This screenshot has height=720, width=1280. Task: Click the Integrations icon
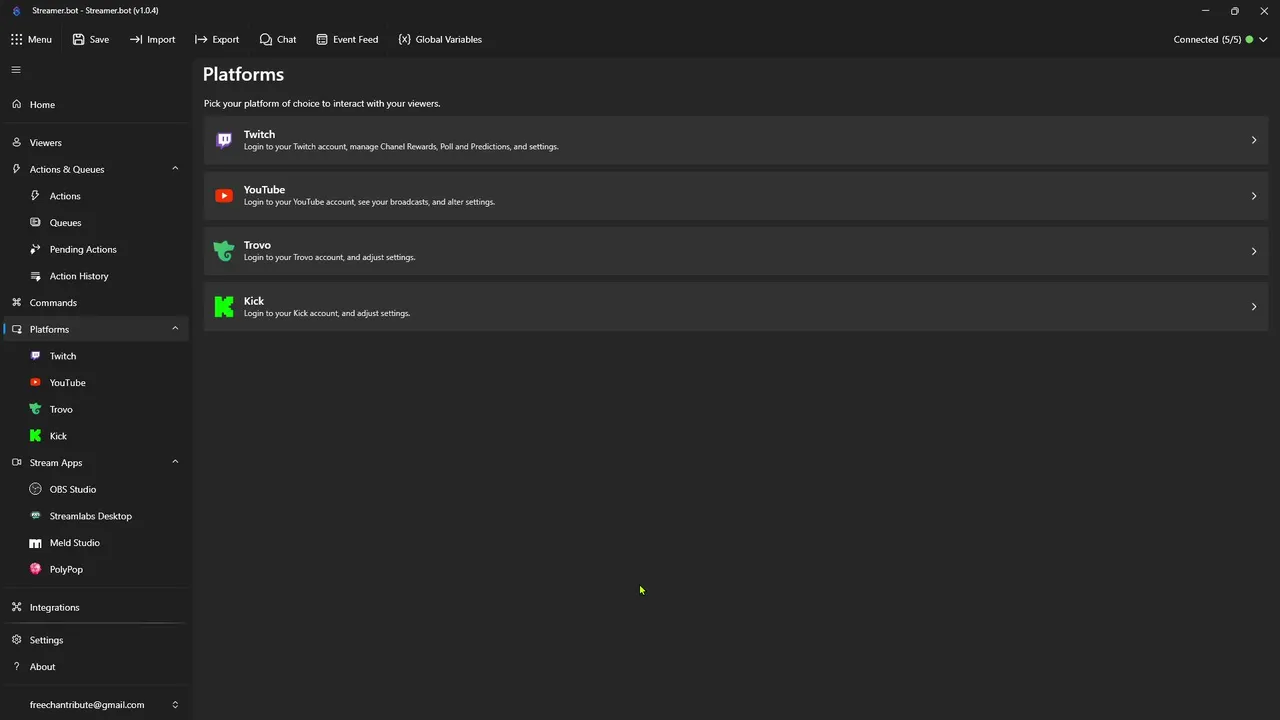tap(16, 607)
